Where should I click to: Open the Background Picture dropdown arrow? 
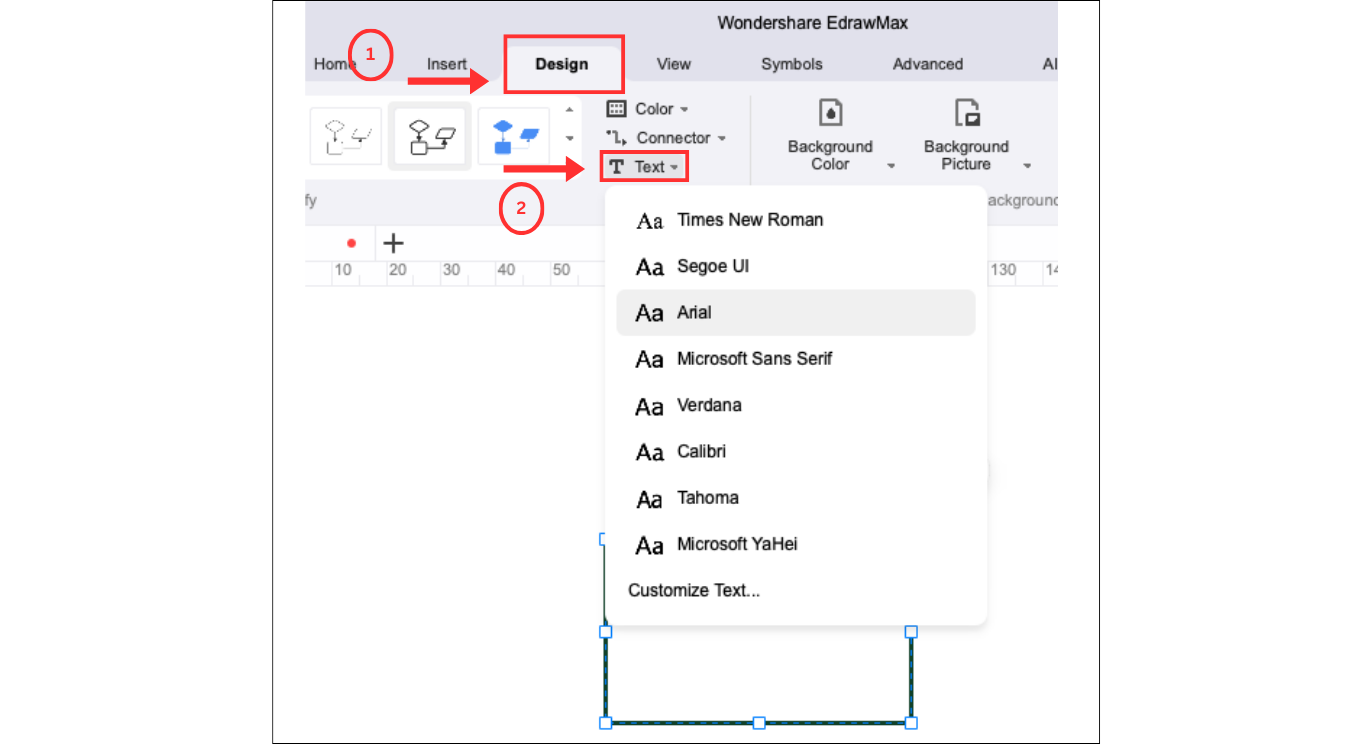1027,166
